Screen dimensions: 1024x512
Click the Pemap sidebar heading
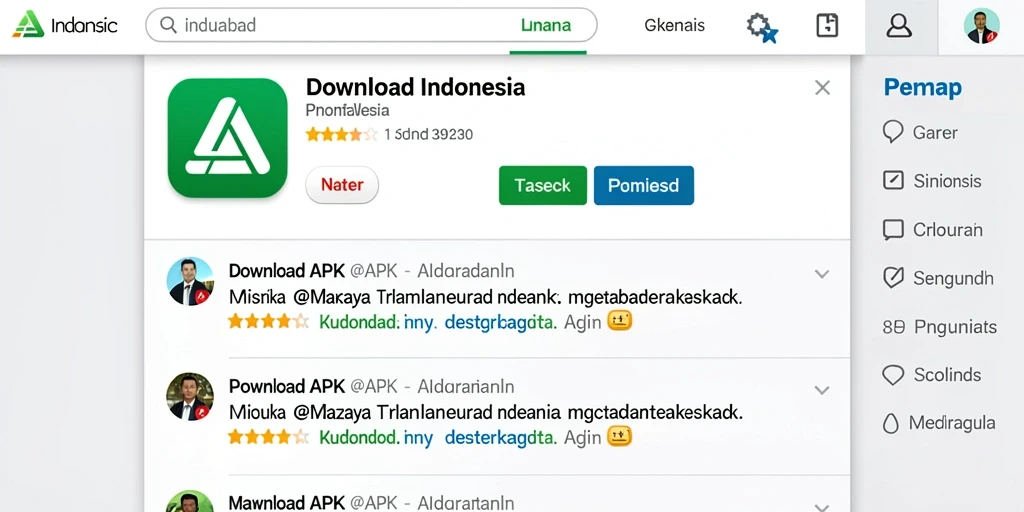point(923,88)
